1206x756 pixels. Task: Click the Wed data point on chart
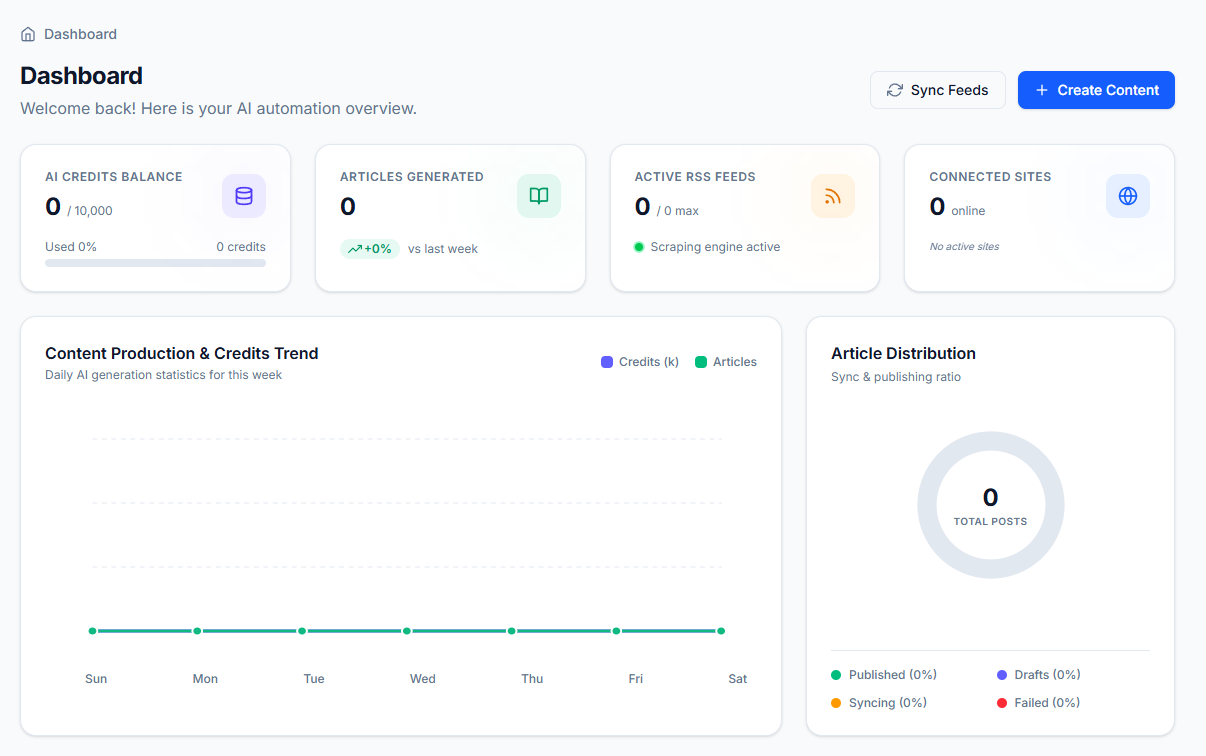tap(407, 631)
